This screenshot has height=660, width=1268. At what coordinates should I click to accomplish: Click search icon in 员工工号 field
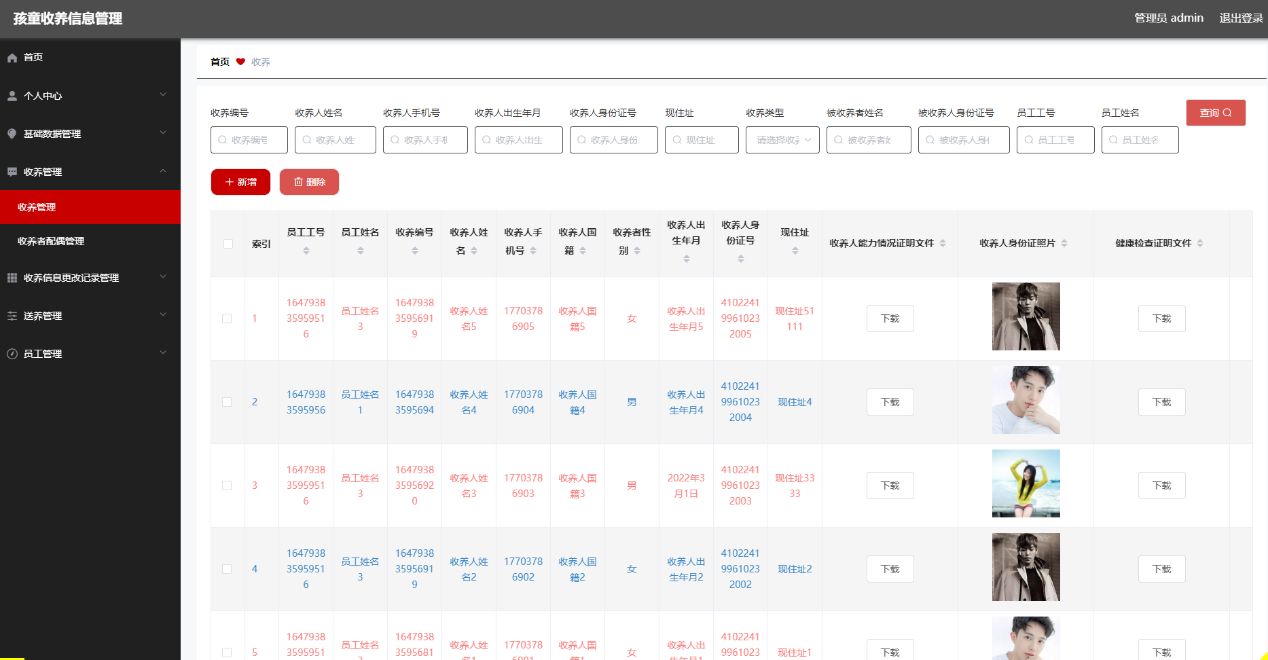point(1030,141)
